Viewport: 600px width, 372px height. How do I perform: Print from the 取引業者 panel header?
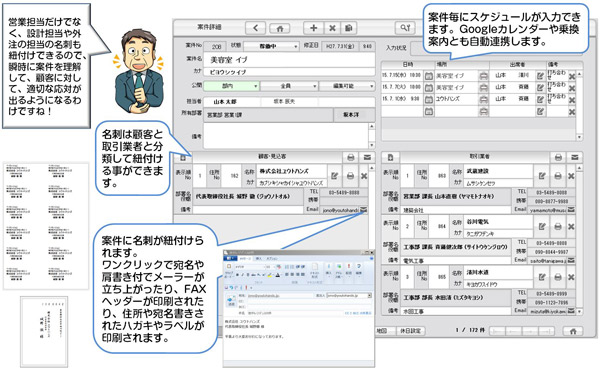point(558,157)
